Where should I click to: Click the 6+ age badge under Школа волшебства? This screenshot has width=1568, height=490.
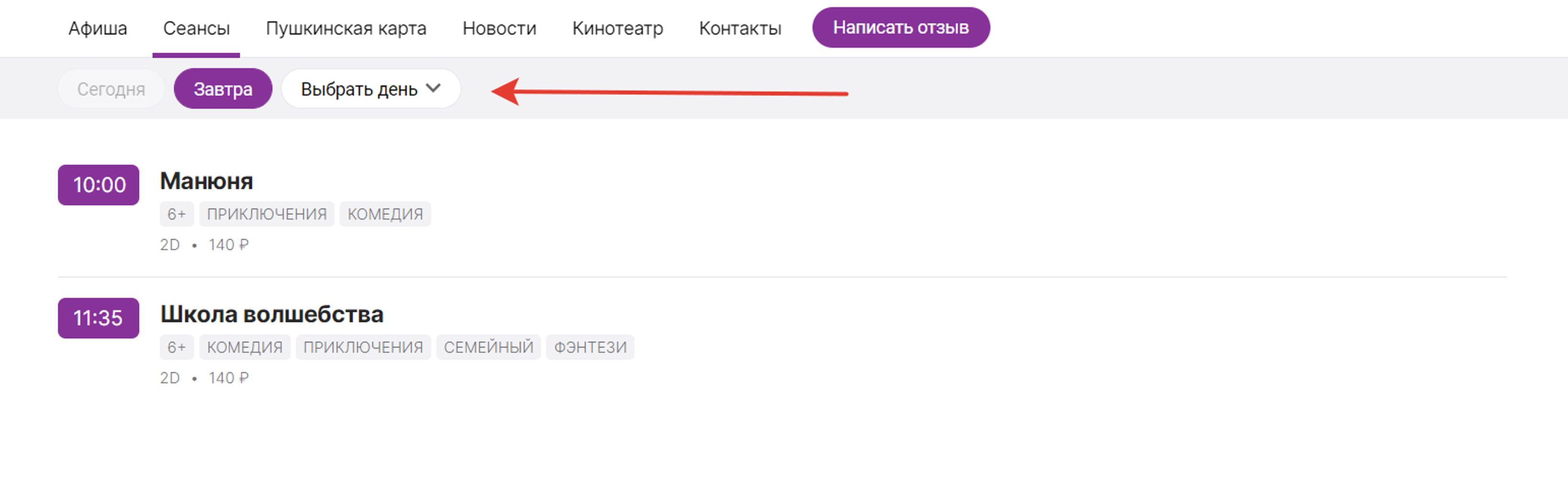(x=177, y=347)
